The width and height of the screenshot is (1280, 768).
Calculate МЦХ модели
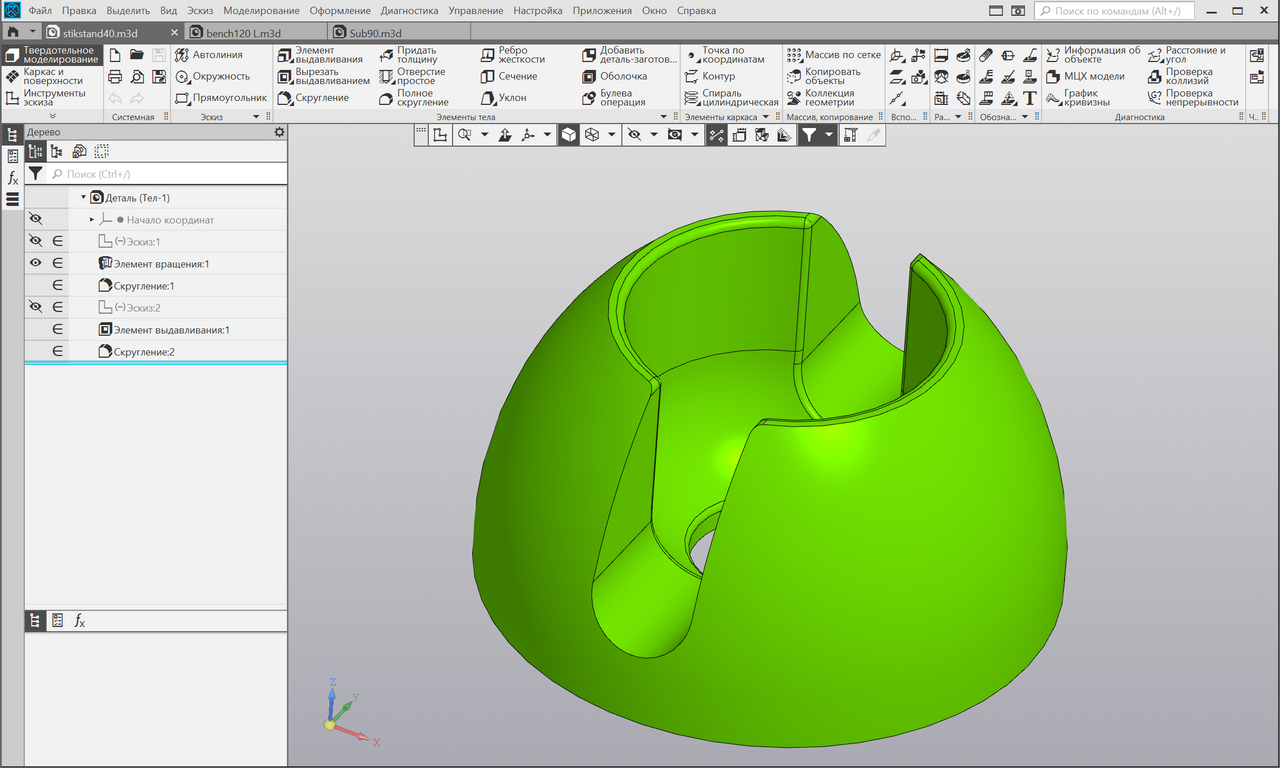pos(1086,76)
